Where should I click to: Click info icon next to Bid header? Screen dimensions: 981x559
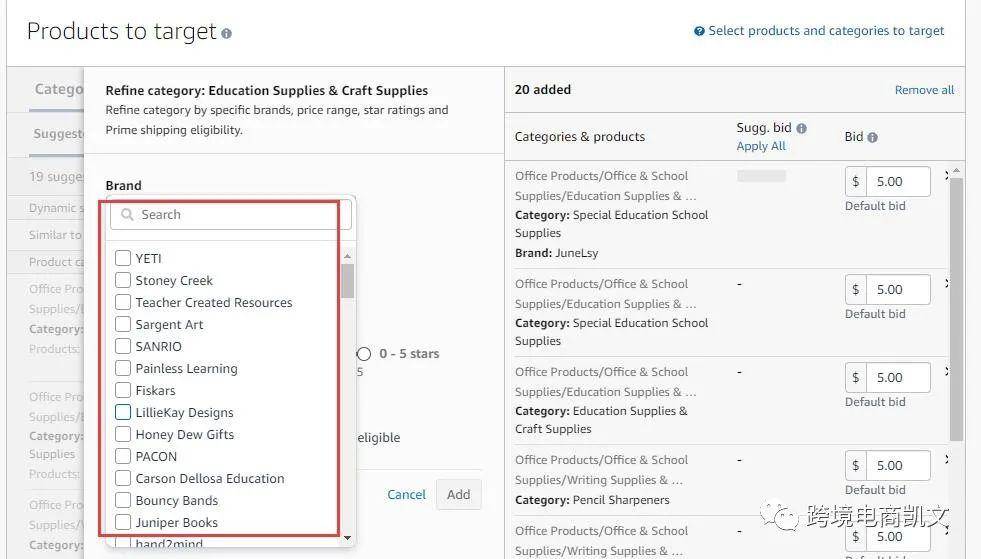point(872,137)
